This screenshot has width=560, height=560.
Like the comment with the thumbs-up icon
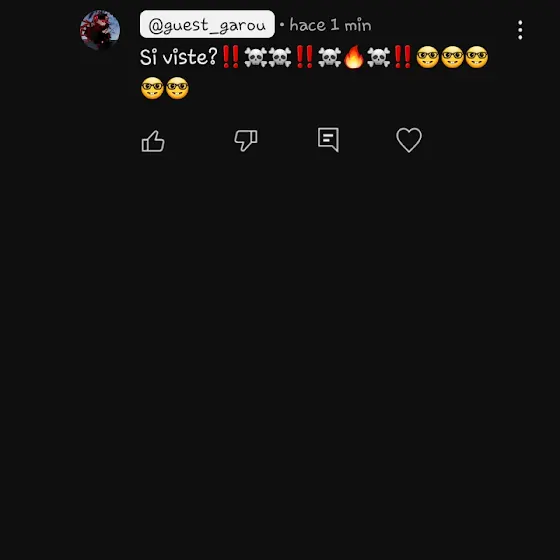pyautogui.click(x=153, y=141)
